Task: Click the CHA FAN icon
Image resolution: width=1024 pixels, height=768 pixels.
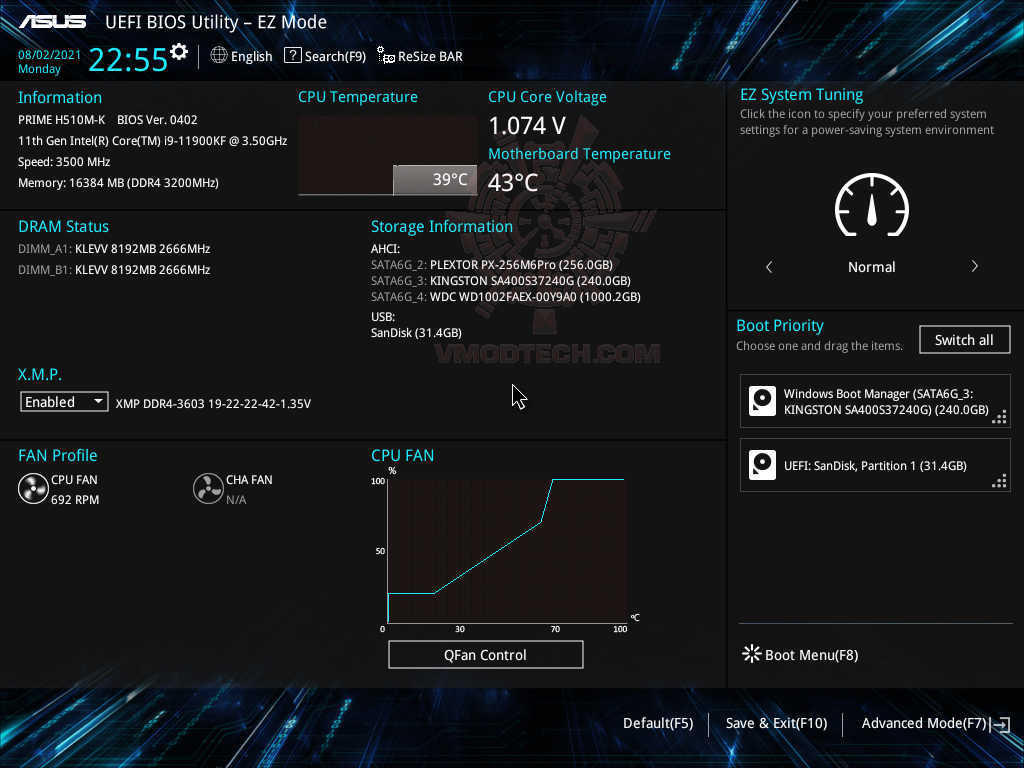Action: pos(208,489)
